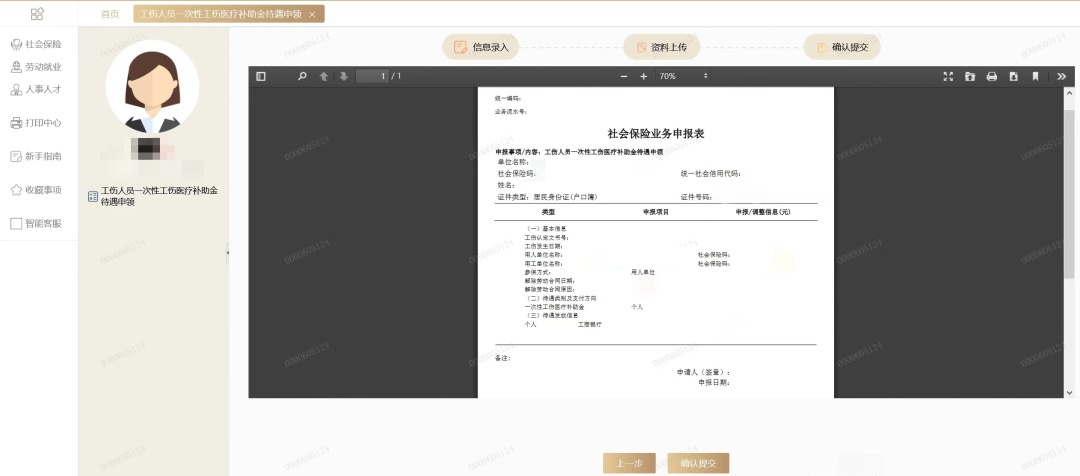
Task: Toggle the PDF viewer sidebar
Action: 261,76
